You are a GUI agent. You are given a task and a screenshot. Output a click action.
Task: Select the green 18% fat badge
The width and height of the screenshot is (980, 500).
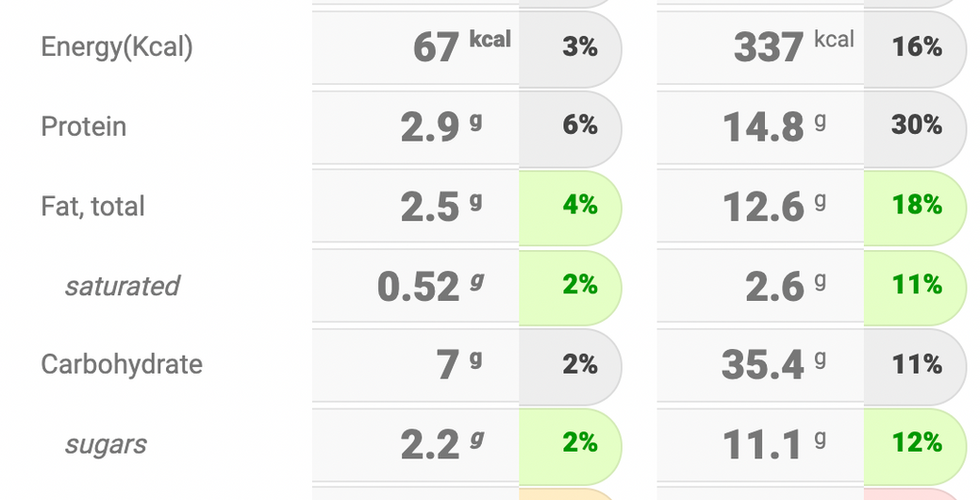[x=916, y=207]
